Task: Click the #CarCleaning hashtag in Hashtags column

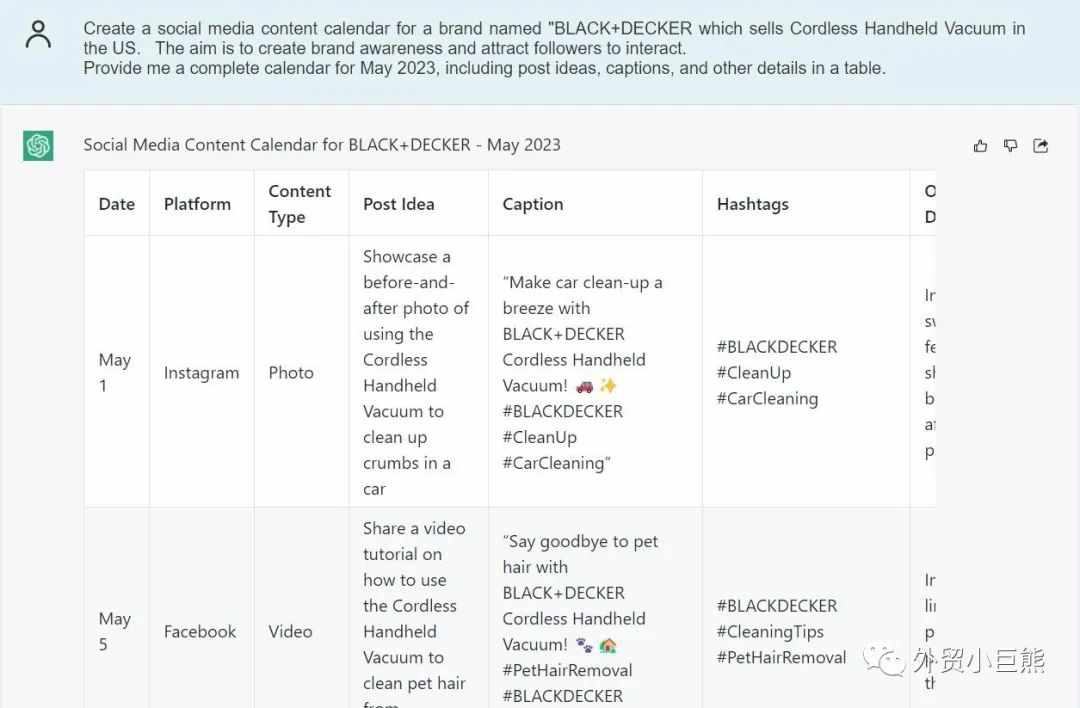Action: coord(767,399)
